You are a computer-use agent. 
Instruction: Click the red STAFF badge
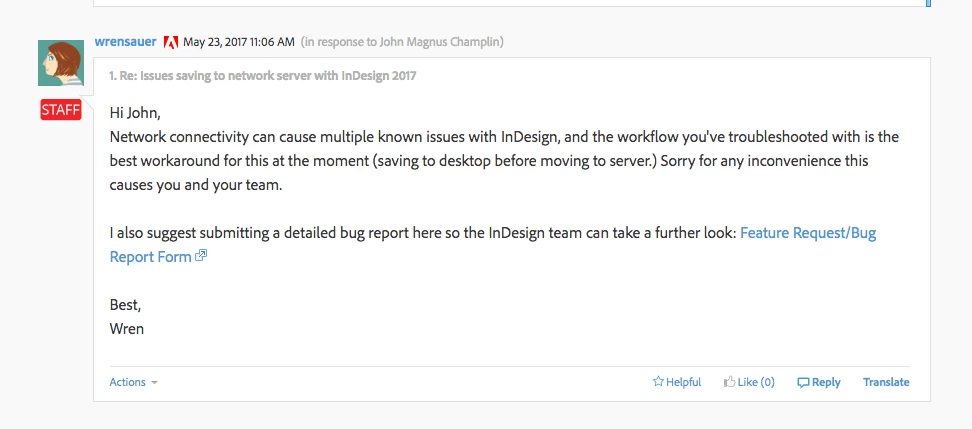[x=61, y=110]
